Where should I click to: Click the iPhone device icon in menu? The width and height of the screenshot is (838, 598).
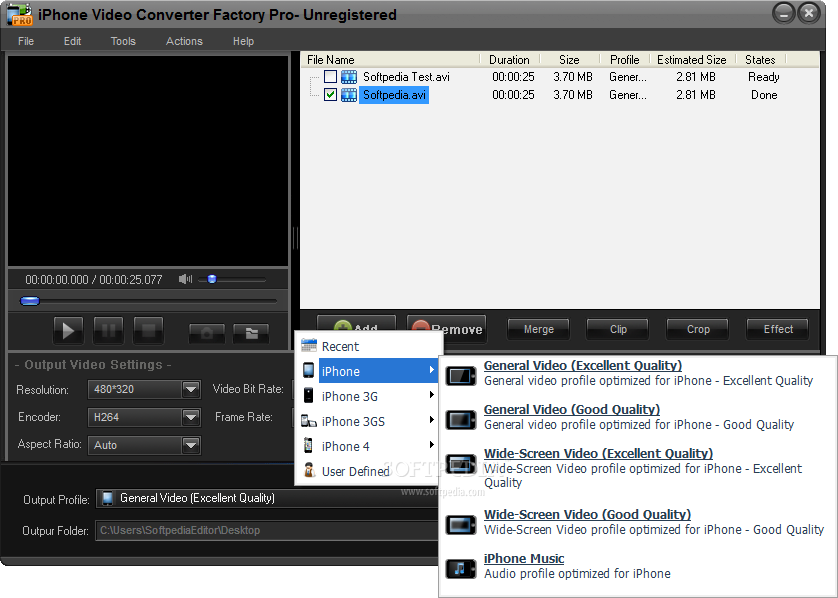click(308, 370)
